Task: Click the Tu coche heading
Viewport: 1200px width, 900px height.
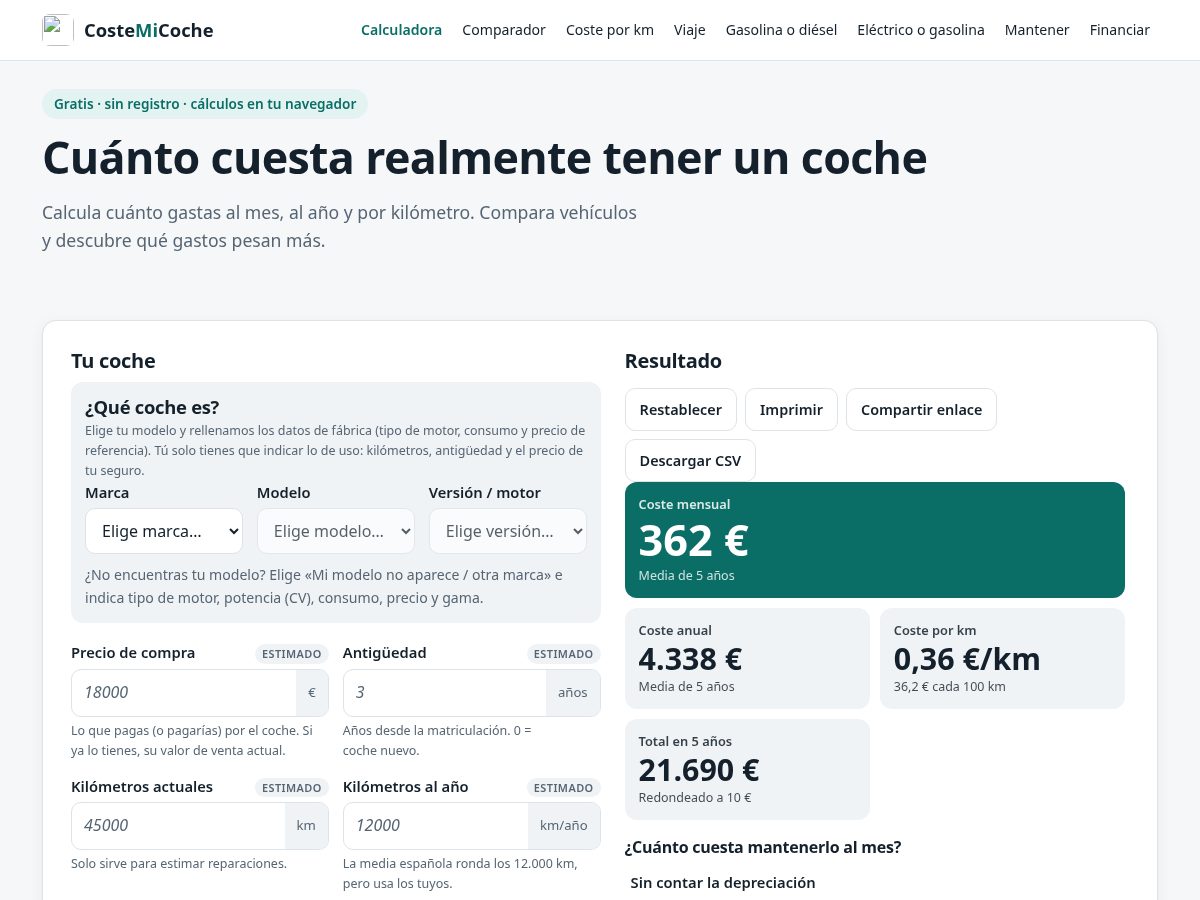Action: (113, 361)
